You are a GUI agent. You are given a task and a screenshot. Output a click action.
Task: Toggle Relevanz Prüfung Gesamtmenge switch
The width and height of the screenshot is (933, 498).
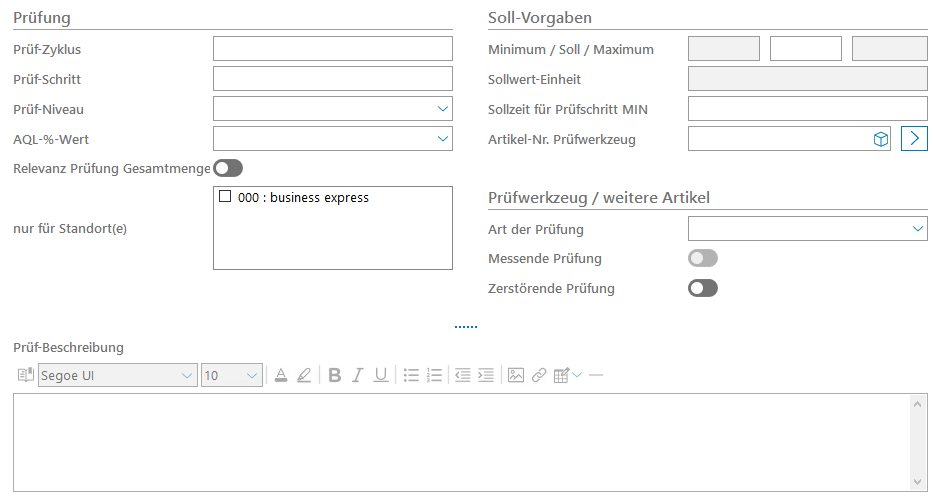tap(227, 168)
